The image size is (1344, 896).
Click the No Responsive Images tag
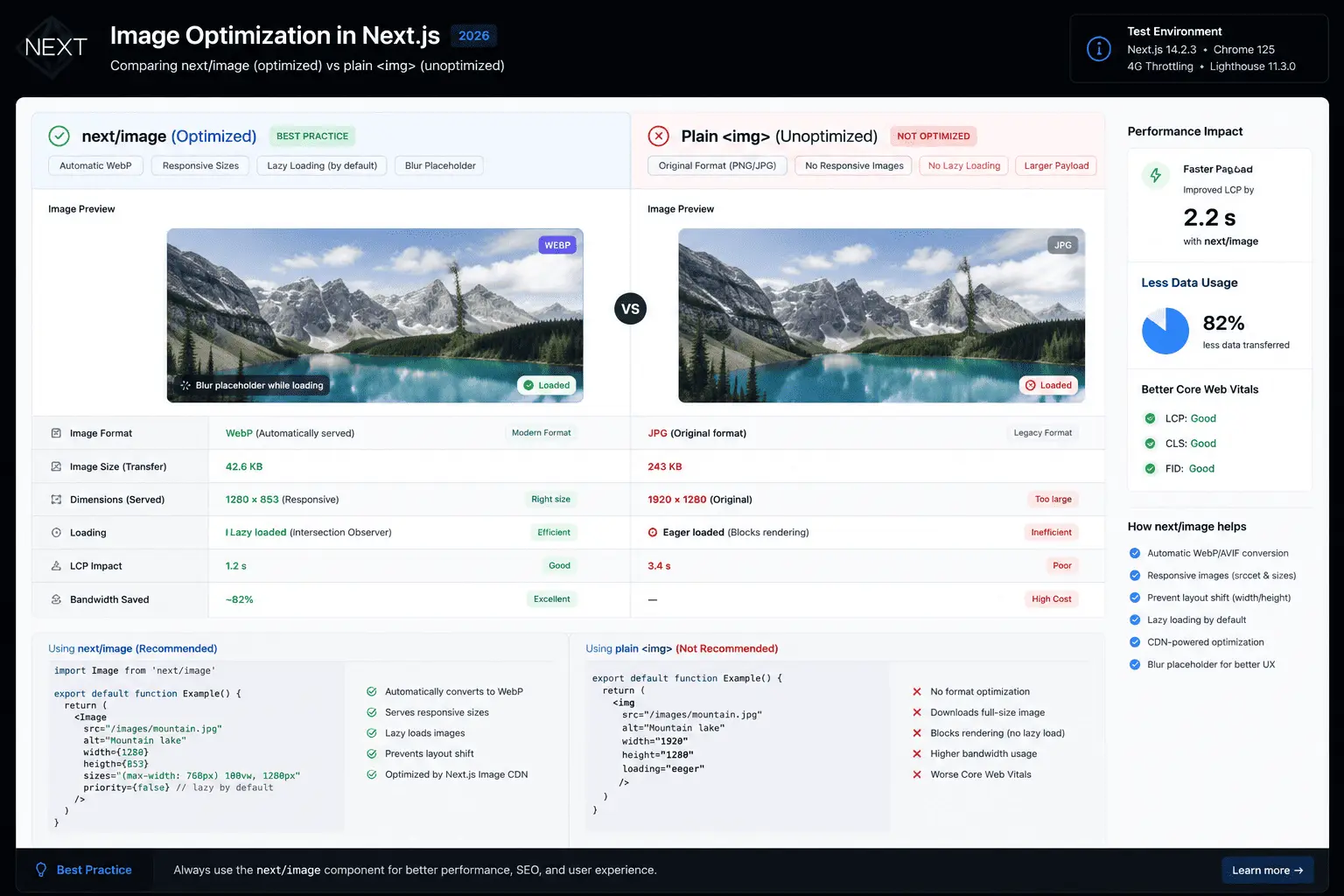(x=854, y=165)
